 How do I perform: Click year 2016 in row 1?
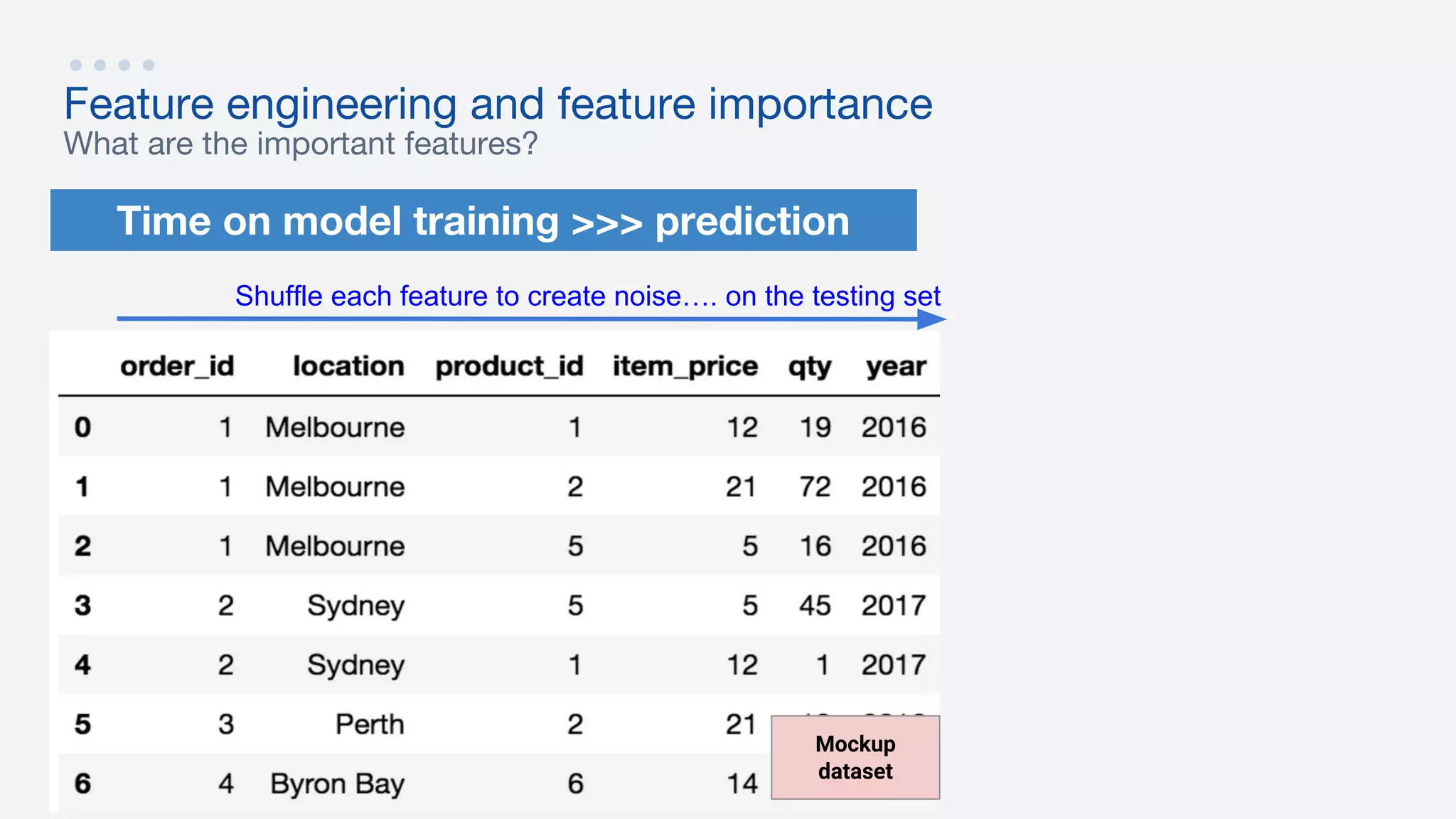point(894,487)
